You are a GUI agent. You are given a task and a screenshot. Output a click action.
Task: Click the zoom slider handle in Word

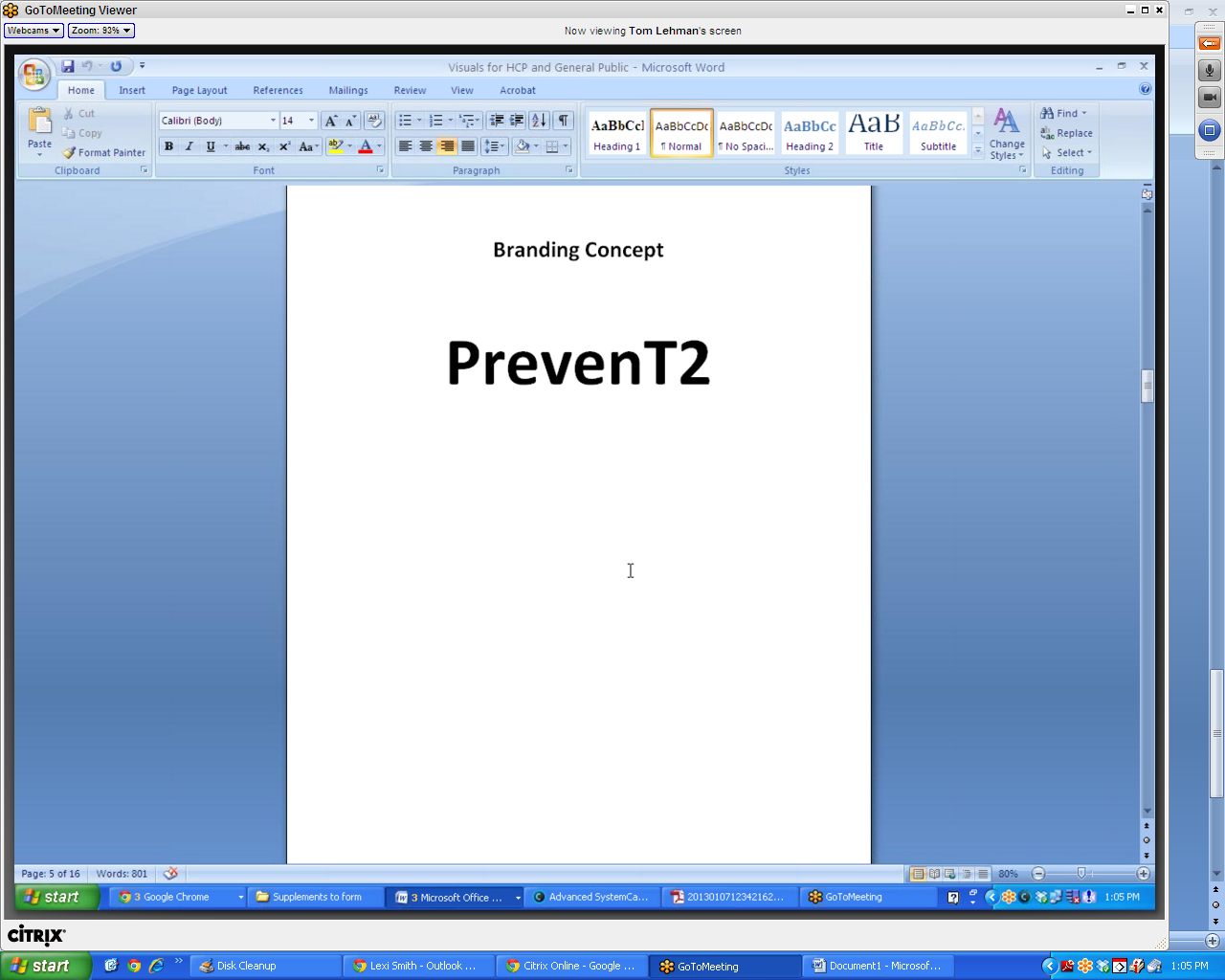coord(1081,874)
